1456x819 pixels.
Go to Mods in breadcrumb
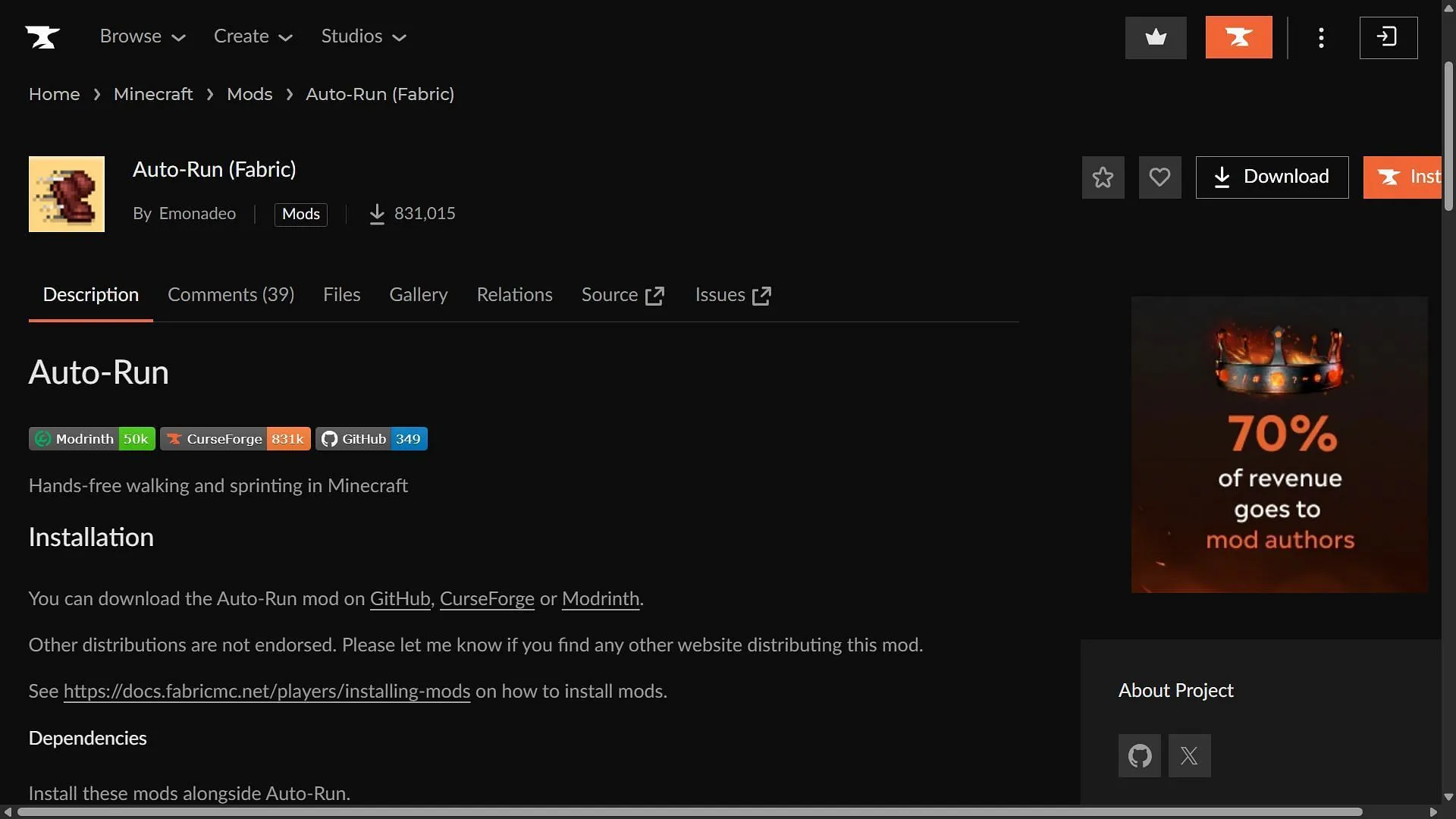click(249, 94)
